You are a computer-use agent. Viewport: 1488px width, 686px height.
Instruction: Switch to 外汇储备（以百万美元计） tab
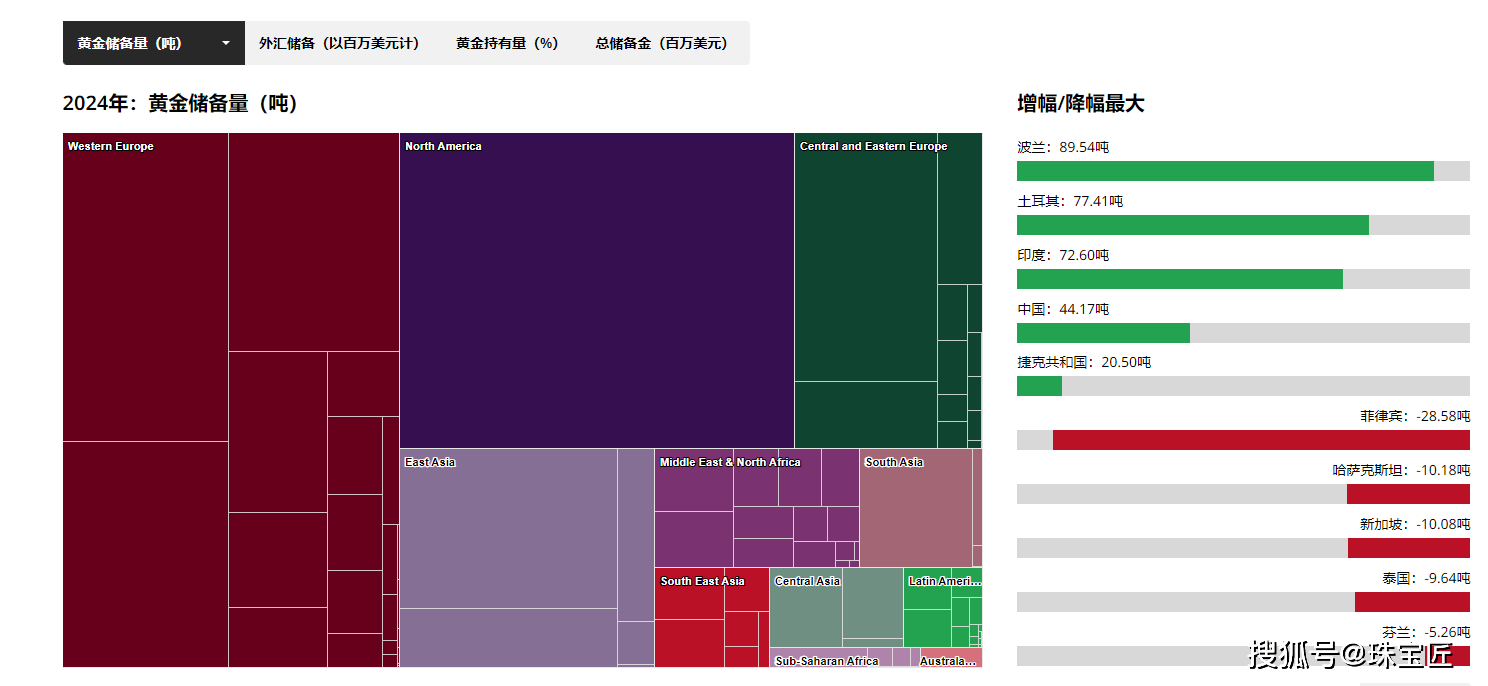[339, 44]
